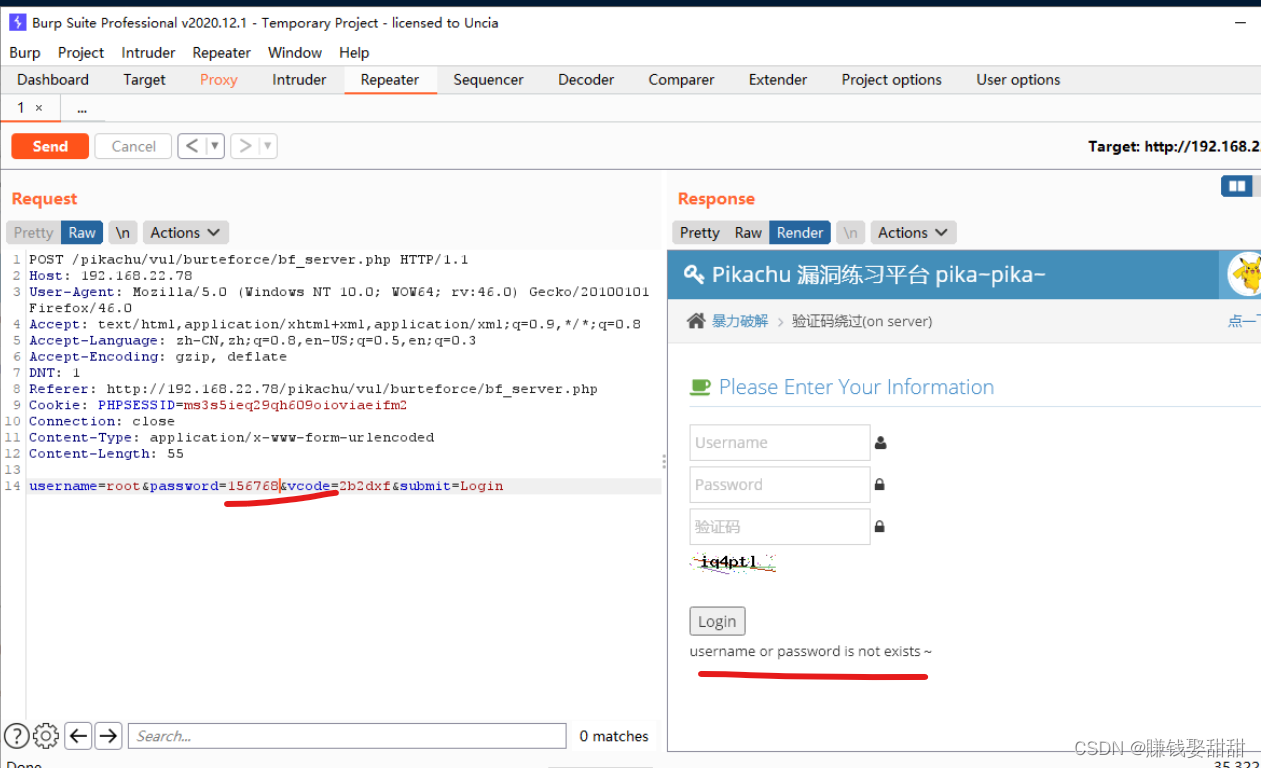Viewport: 1261px width, 768px height.
Task: Switch request view to Pretty
Action: click(33, 232)
